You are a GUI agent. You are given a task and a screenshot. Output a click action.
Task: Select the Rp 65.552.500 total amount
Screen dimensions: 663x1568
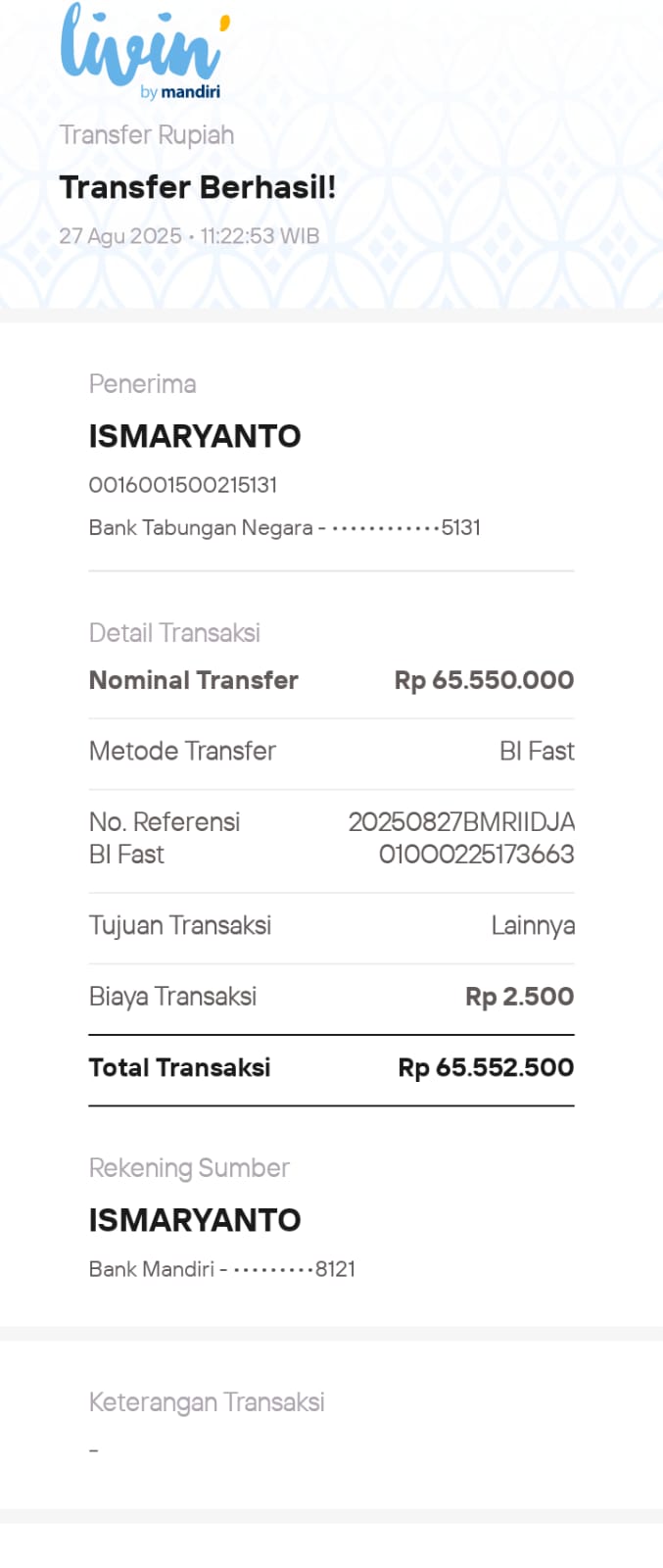pos(486,1068)
